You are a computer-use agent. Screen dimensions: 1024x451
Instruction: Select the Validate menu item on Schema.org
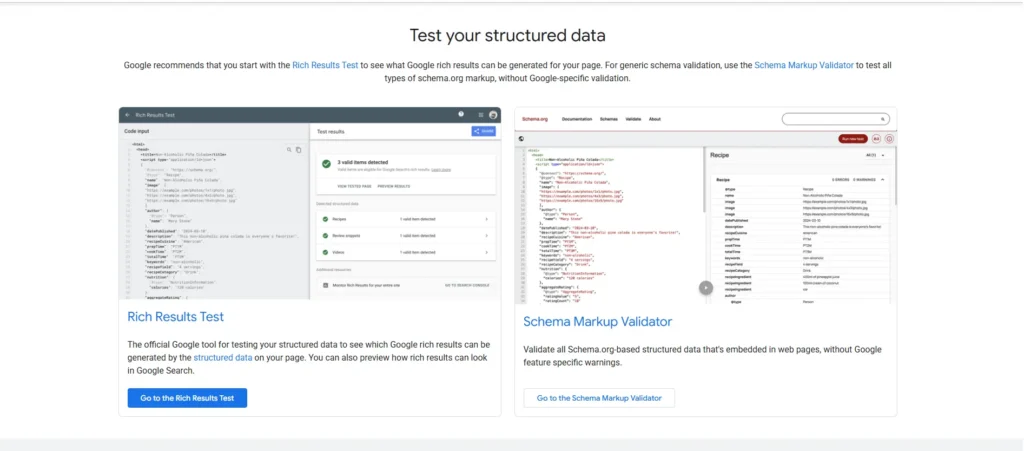pos(632,119)
